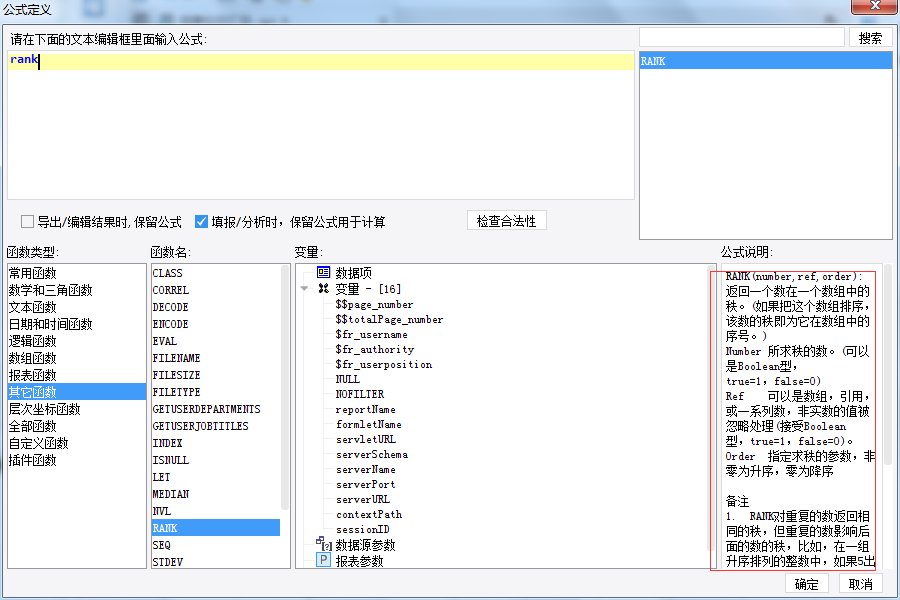The height and width of the screenshot is (600, 900).
Task: Collapse the 变量 - [16] tree node
Action: (x=305, y=288)
